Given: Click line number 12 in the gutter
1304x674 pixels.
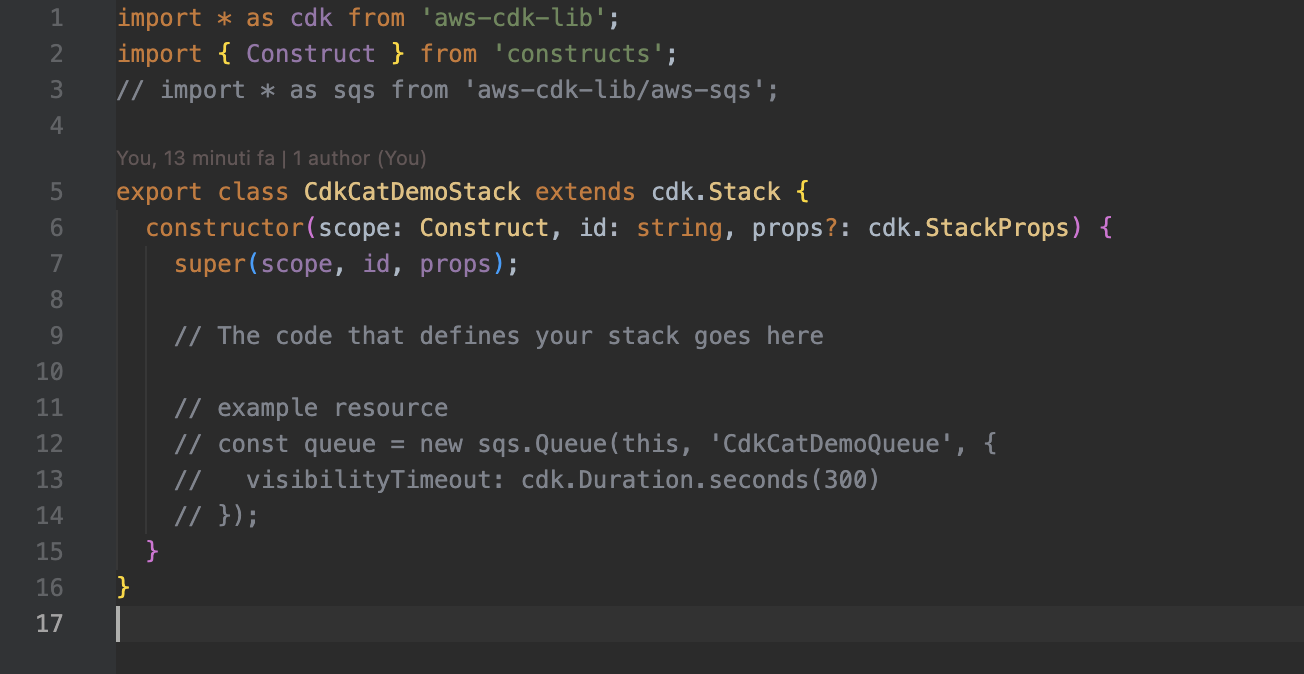Looking at the screenshot, I should 50,444.
